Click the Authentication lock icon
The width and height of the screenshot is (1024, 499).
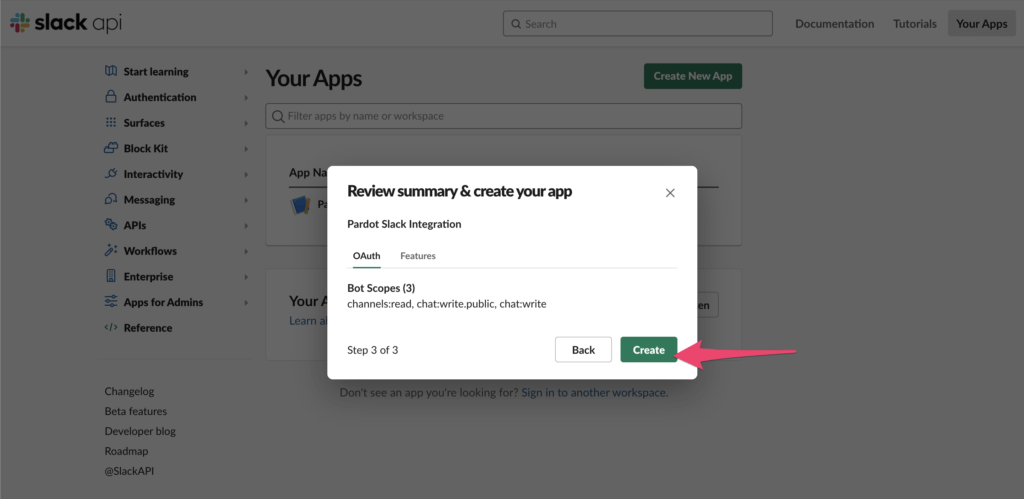(x=111, y=97)
